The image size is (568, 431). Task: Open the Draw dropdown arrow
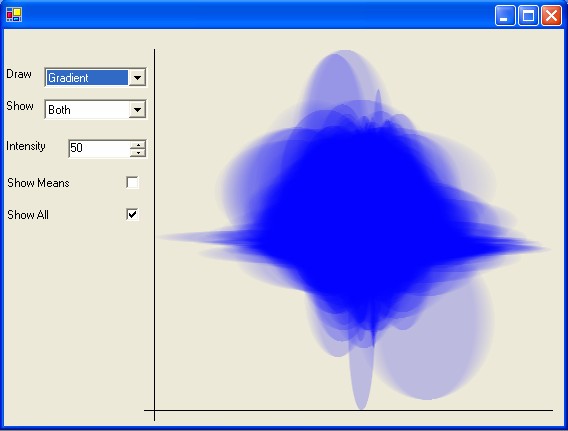point(137,77)
